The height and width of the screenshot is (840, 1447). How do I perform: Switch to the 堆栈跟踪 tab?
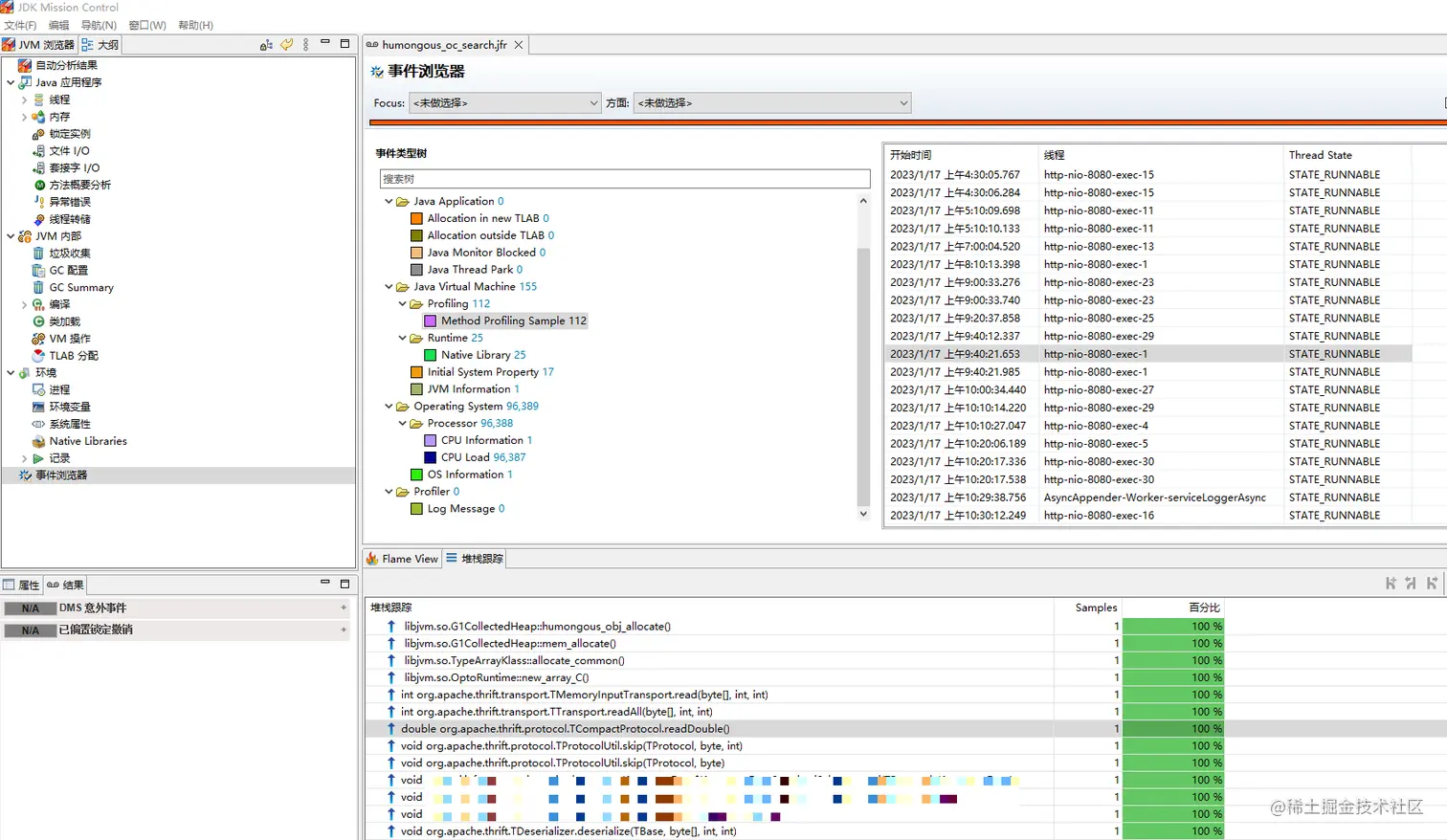pyautogui.click(x=475, y=559)
